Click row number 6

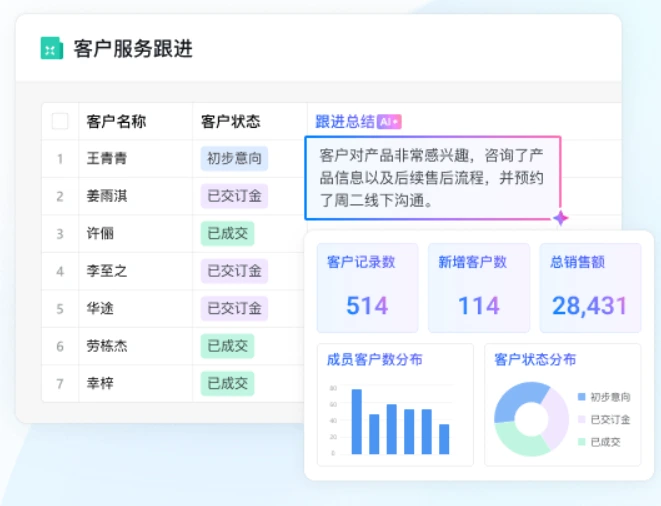[60, 347]
